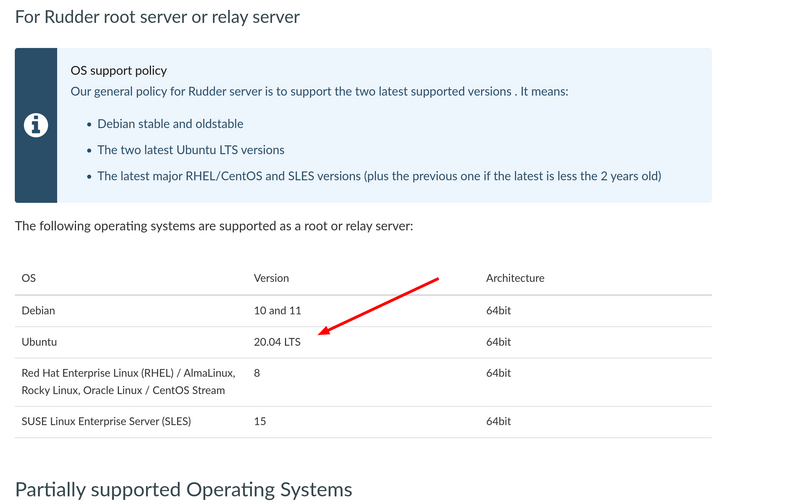
Task: Click the '64bit' cell in the Debian row
Action: click(x=498, y=311)
